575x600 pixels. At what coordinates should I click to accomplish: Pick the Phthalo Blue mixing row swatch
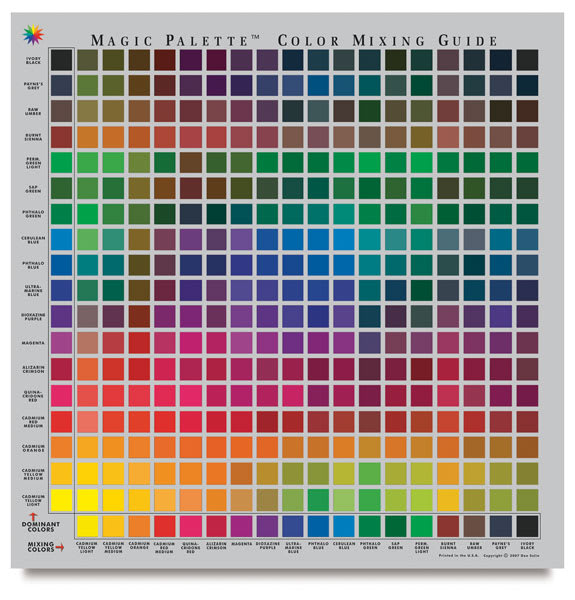[x=318, y=526]
